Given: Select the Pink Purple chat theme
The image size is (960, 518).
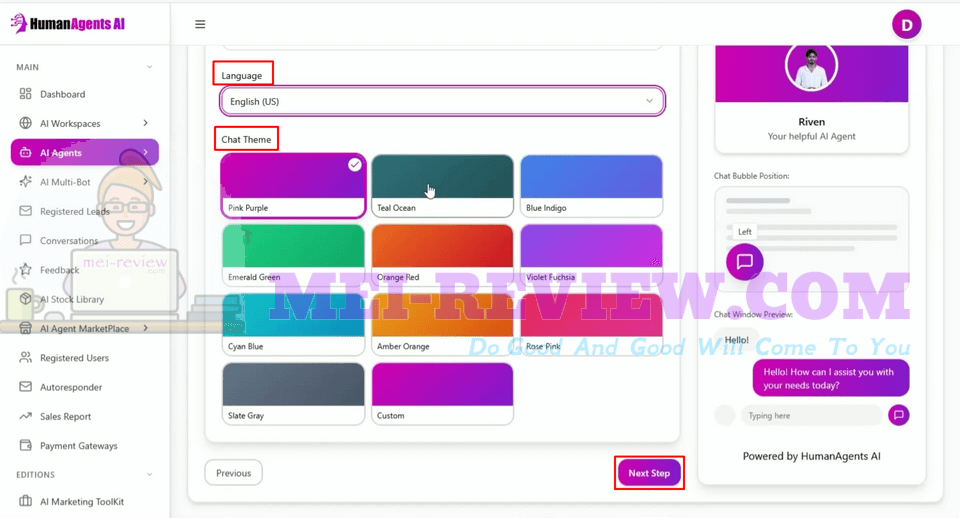Looking at the screenshot, I should pos(293,186).
